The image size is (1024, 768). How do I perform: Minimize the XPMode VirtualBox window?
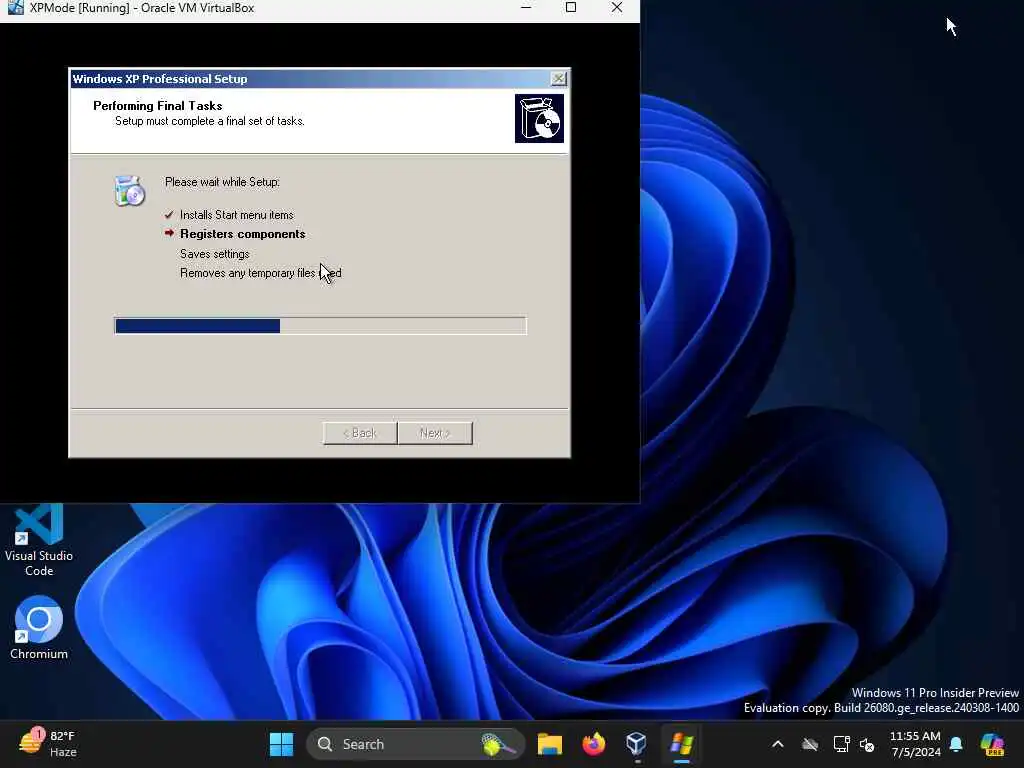526,7
